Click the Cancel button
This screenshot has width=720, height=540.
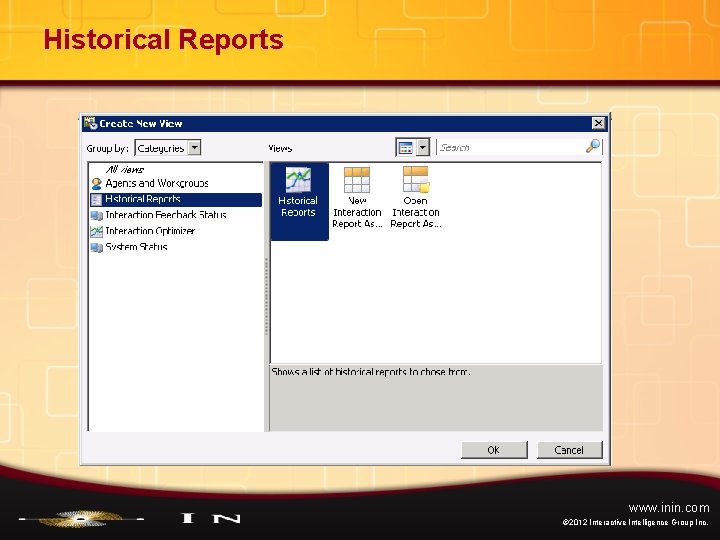569,450
